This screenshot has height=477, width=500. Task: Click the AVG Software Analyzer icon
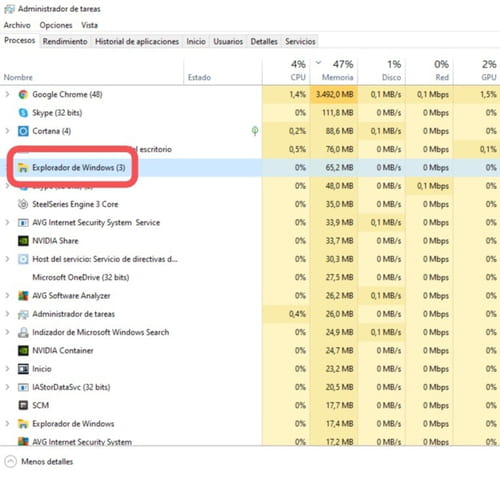click(x=23, y=296)
